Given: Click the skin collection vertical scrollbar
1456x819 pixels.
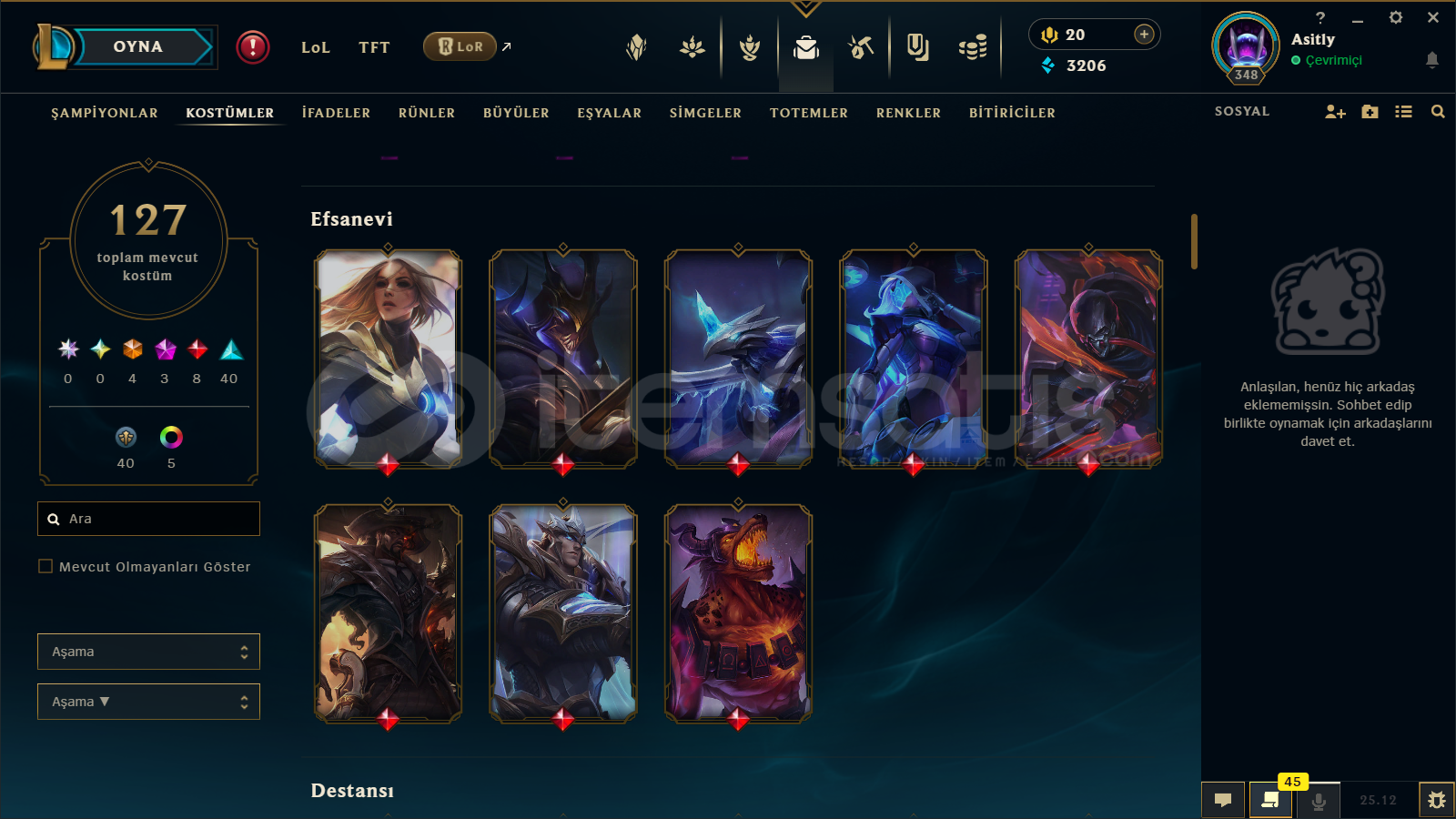Looking at the screenshot, I should (1194, 241).
